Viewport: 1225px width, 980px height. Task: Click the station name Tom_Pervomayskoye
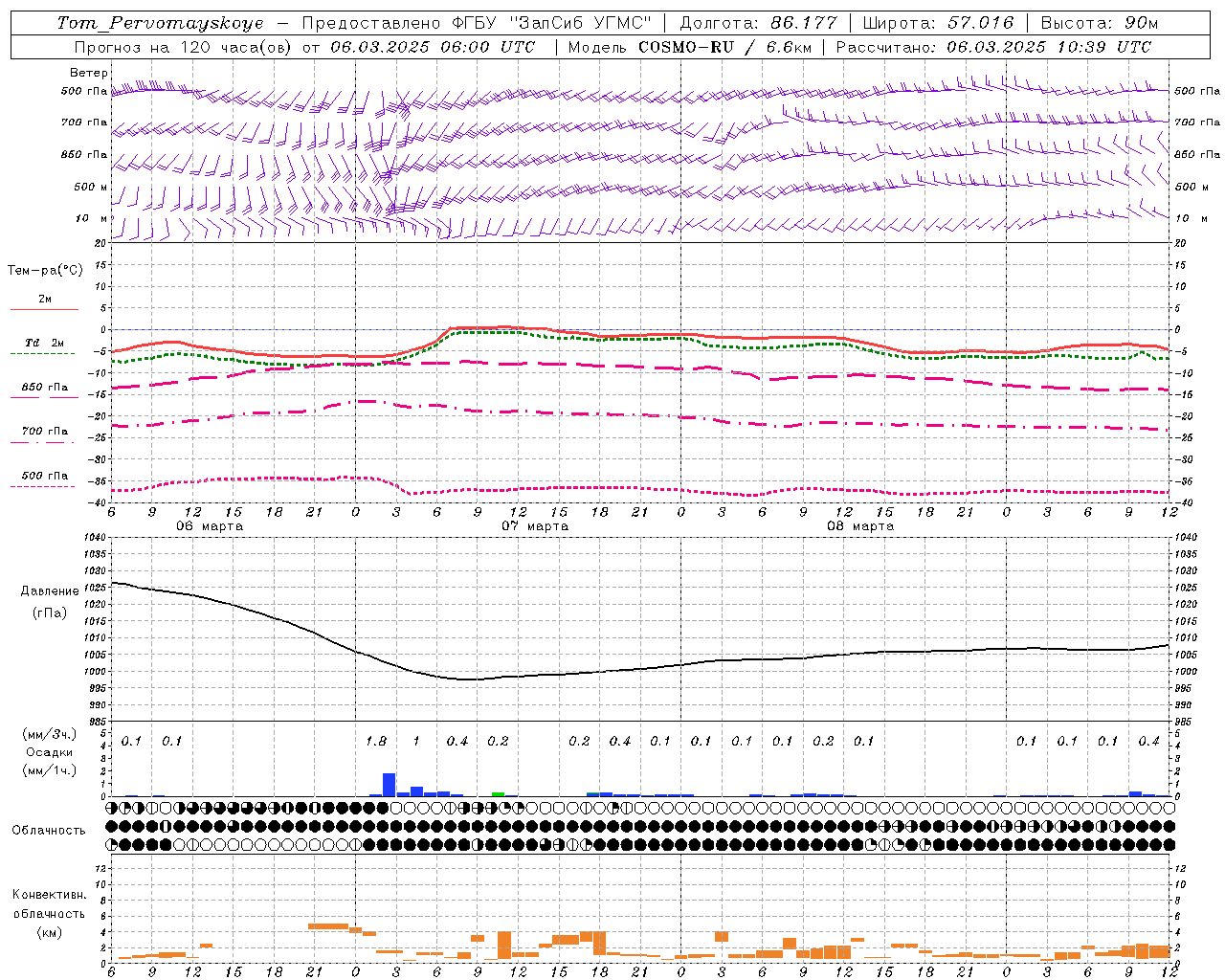pos(160,23)
